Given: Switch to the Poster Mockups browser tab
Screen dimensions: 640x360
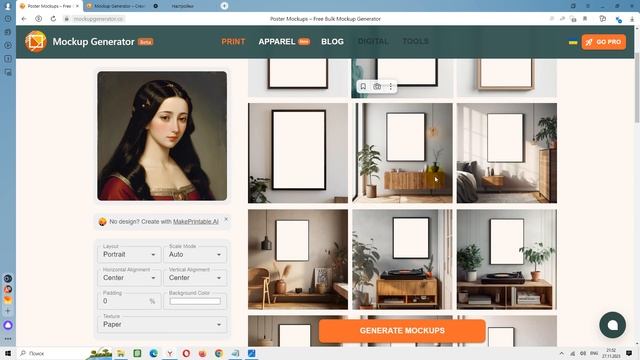Looking at the screenshot, I should pyautogui.click(x=49, y=6).
